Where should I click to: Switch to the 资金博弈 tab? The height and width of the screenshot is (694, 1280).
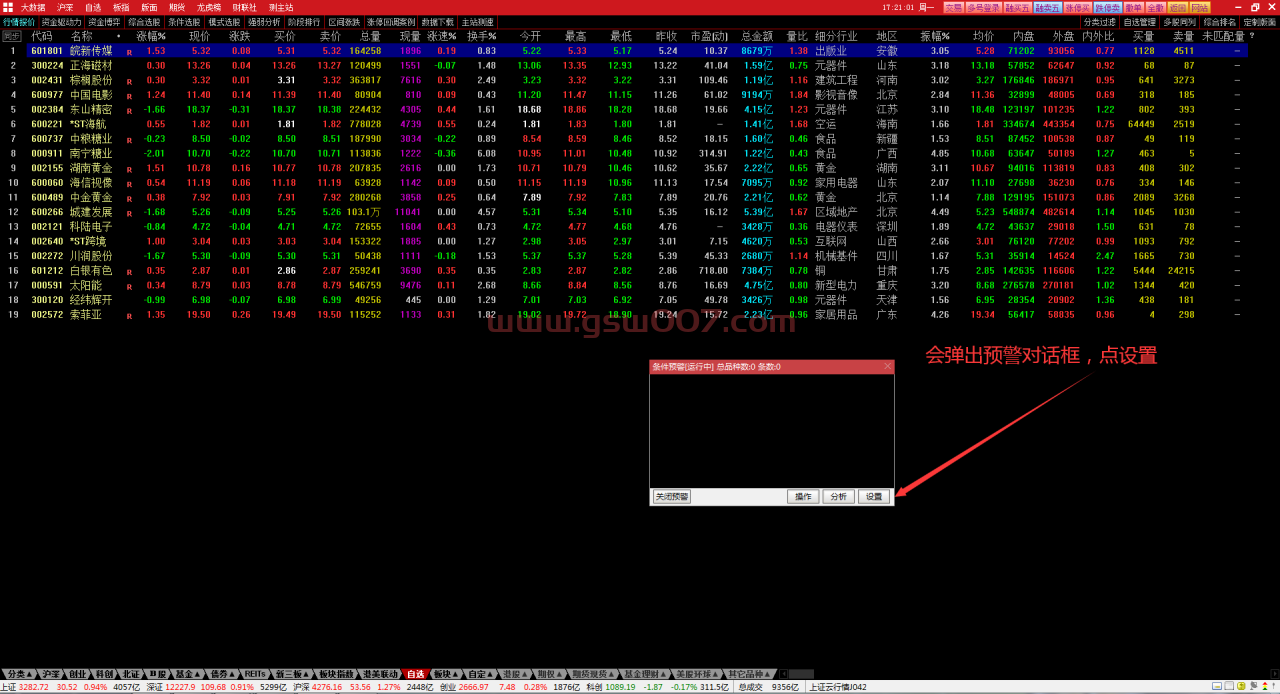[x=104, y=21]
